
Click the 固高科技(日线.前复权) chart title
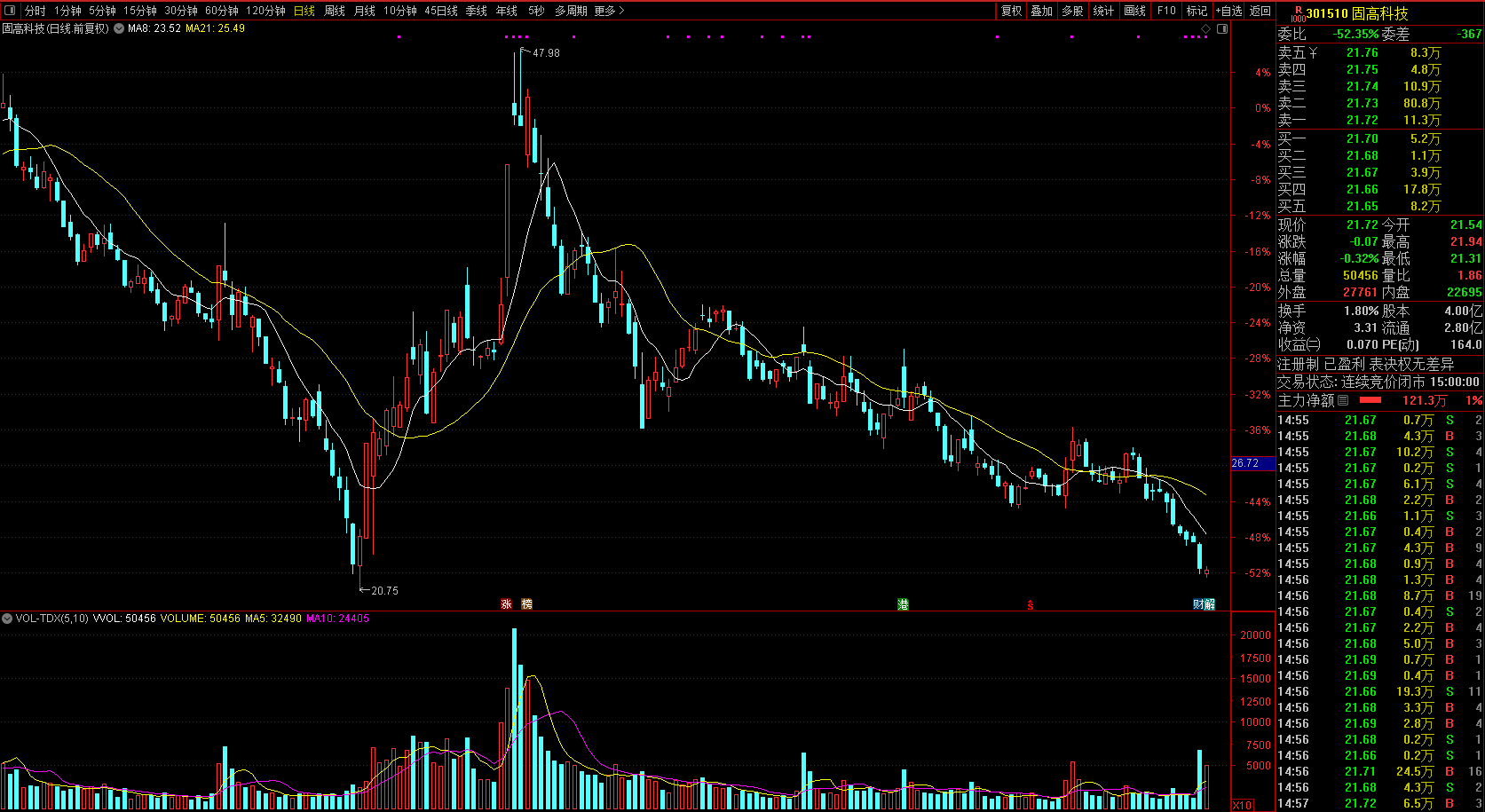point(55,28)
